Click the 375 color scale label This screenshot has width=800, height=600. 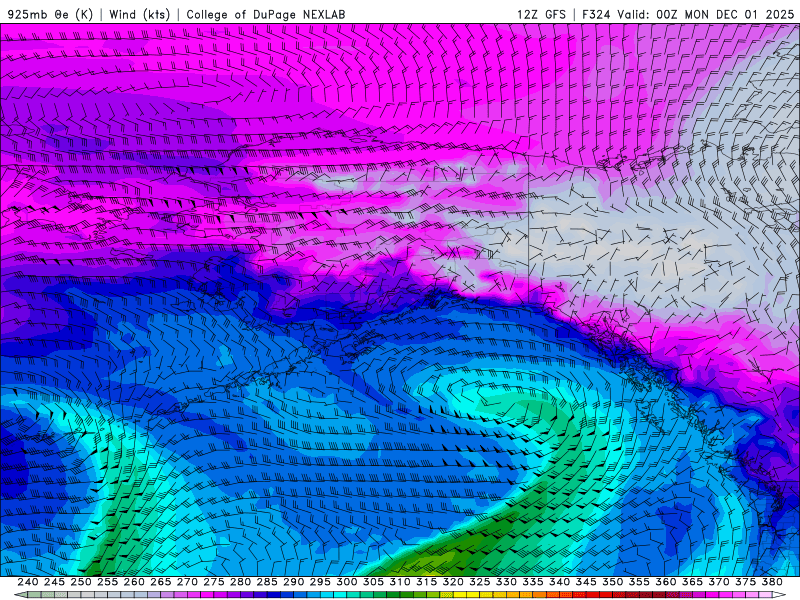(x=745, y=582)
